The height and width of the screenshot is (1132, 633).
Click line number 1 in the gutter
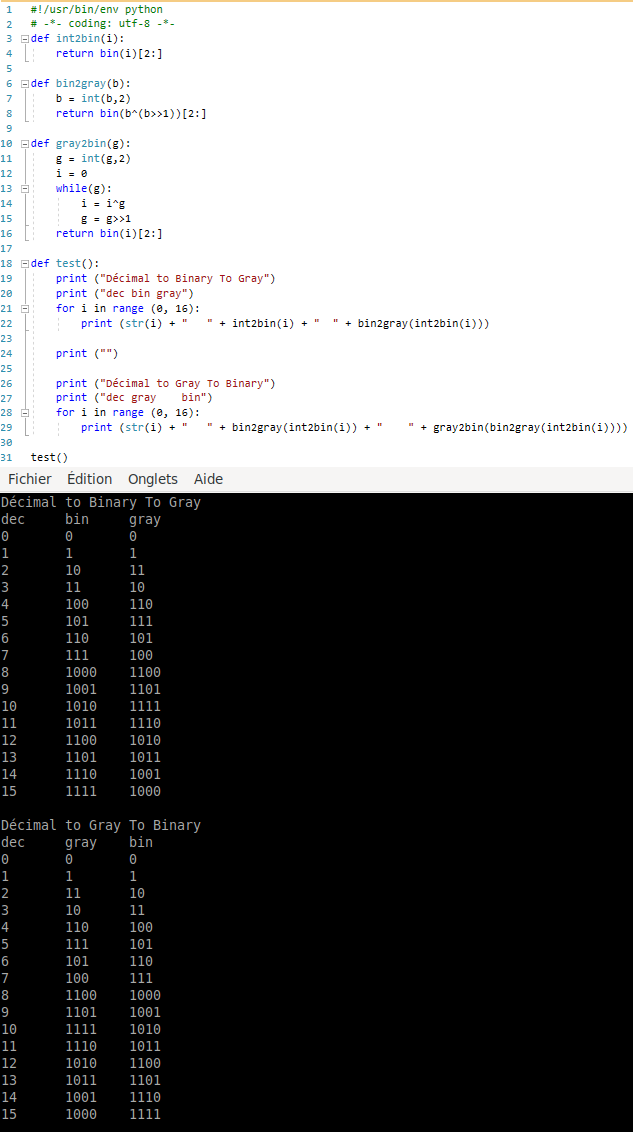click(x=8, y=9)
